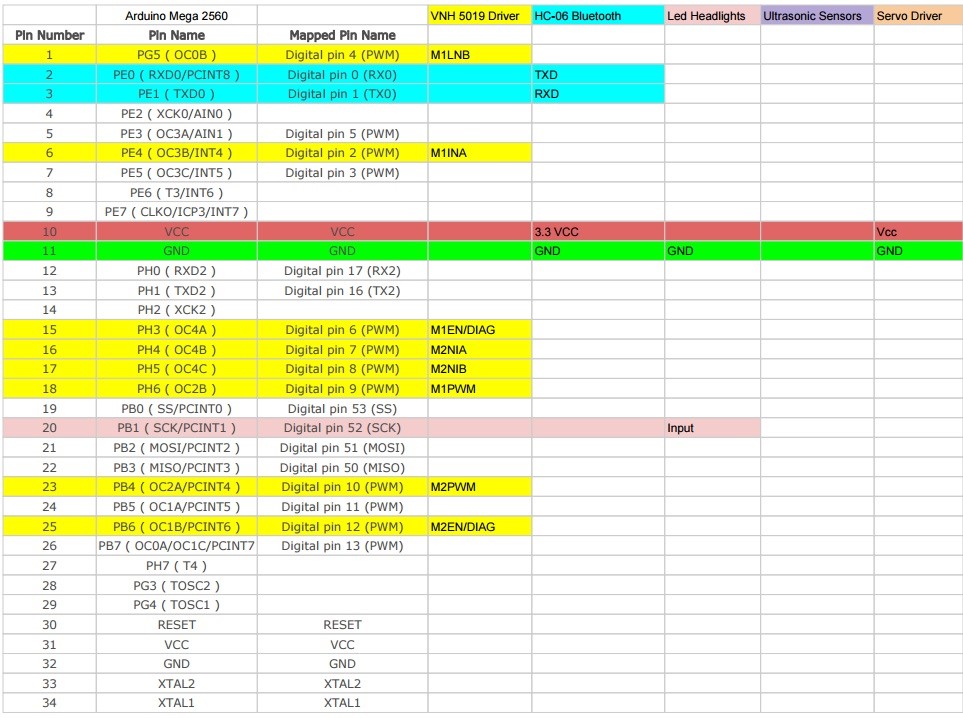The width and height of the screenshot is (963, 718).
Task: Click cell 'Digital pin 11 (PWM)'
Action: pyautogui.click(x=342, y=507)
